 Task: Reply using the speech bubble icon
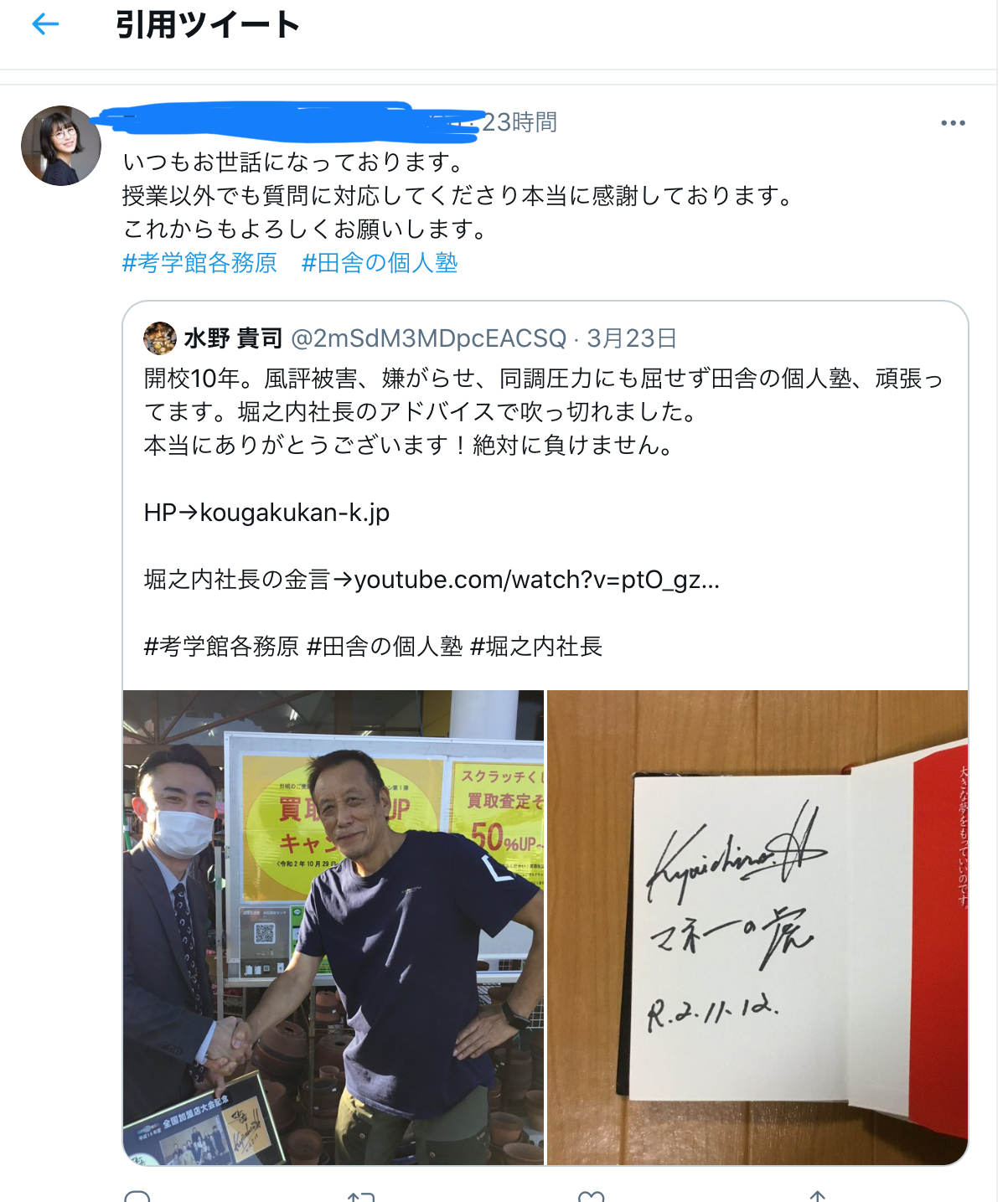137,1196
